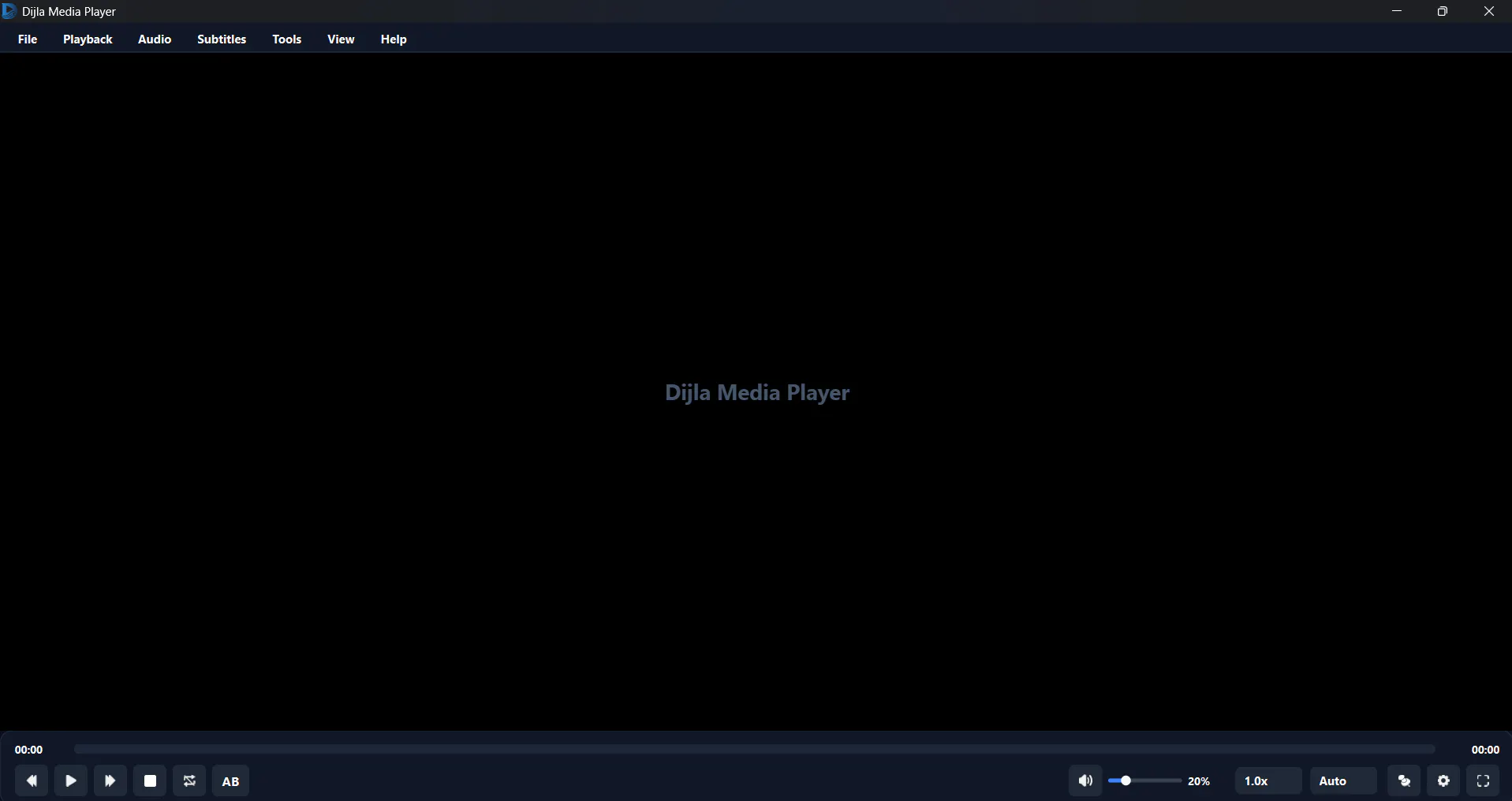The width and height of the screenshot is (1512, 801).
Task: Open the Auto dropdown
Action: click(x=1343, y=781)
